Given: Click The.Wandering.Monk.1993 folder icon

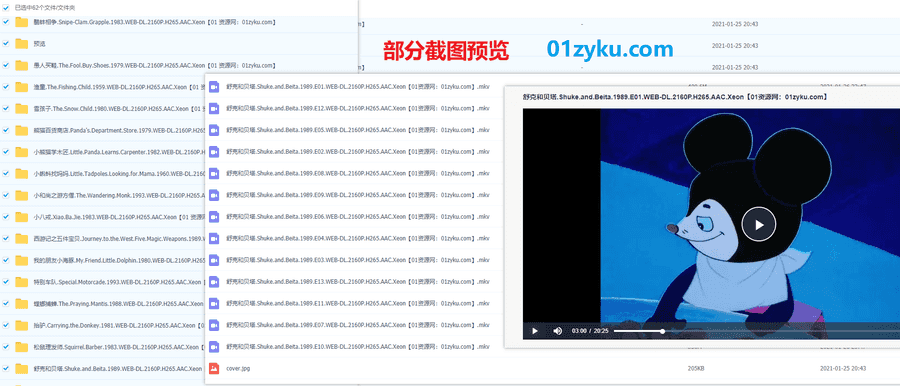Looking at the screenshot, I should [x=22, y=195].
